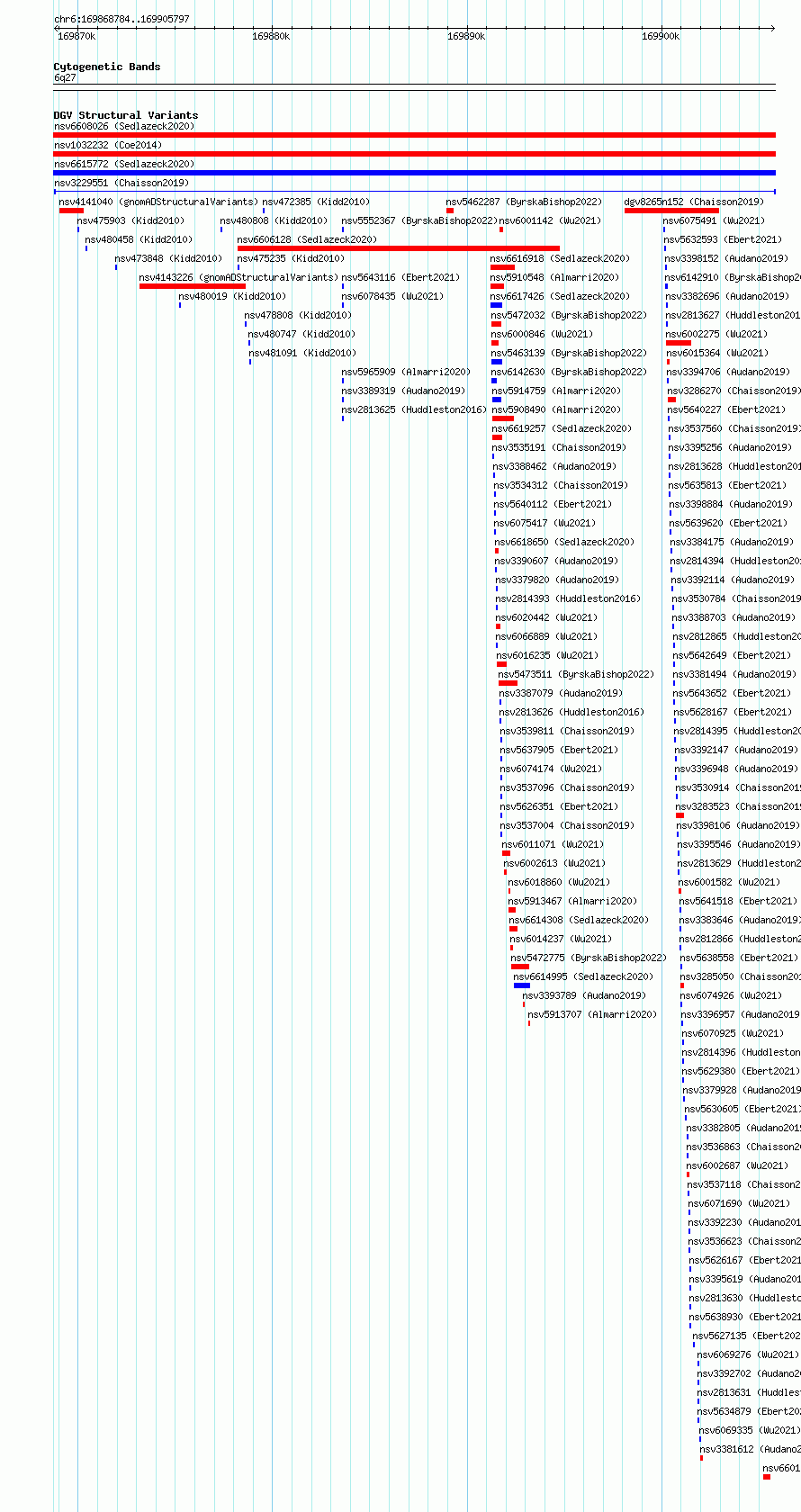
Task: Select nsv480747 (Kidd2010) label
Action: (x=302, y=334)
